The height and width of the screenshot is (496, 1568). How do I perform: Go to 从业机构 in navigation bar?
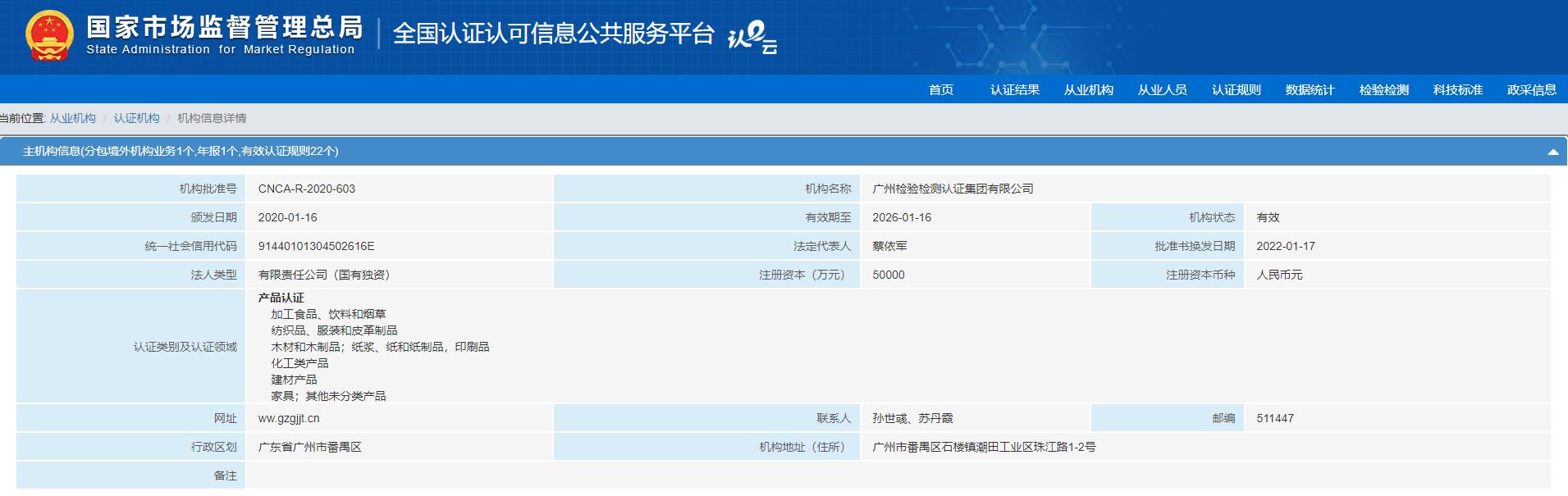(1088, 90)
